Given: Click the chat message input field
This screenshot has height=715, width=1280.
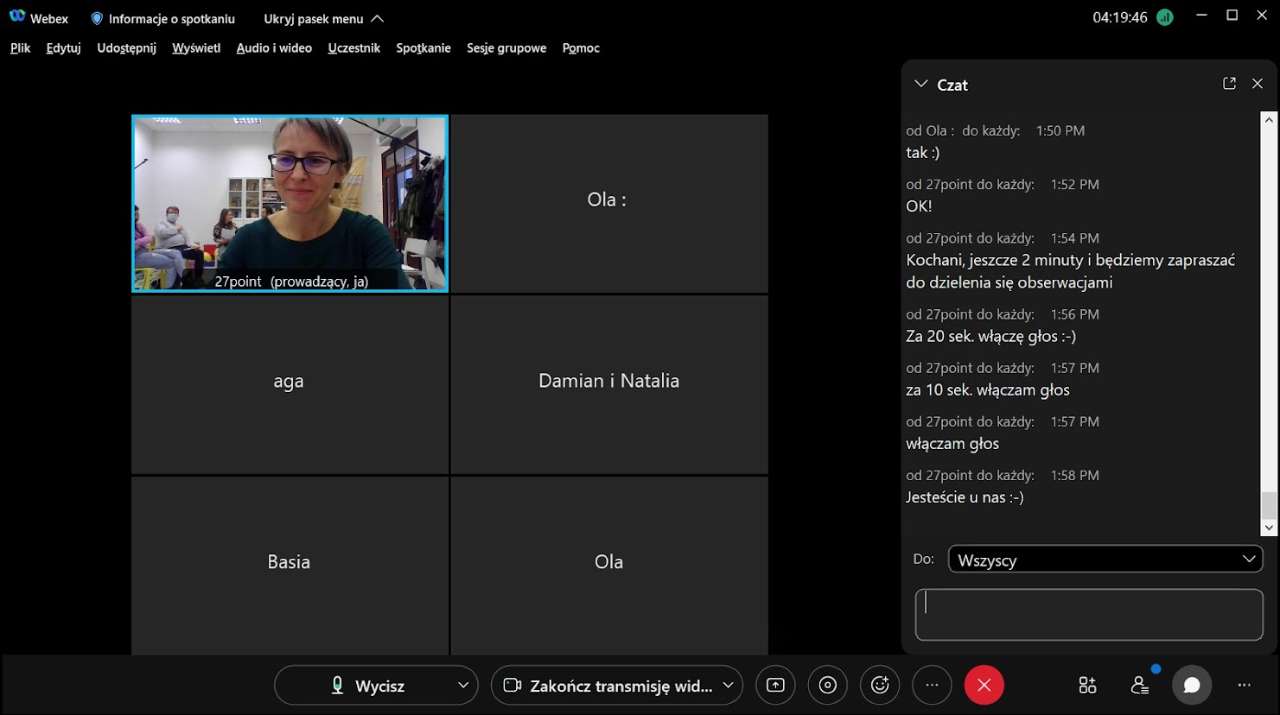Looking at the screenshot, I should pyautogui.click(x=1088, y=614).
